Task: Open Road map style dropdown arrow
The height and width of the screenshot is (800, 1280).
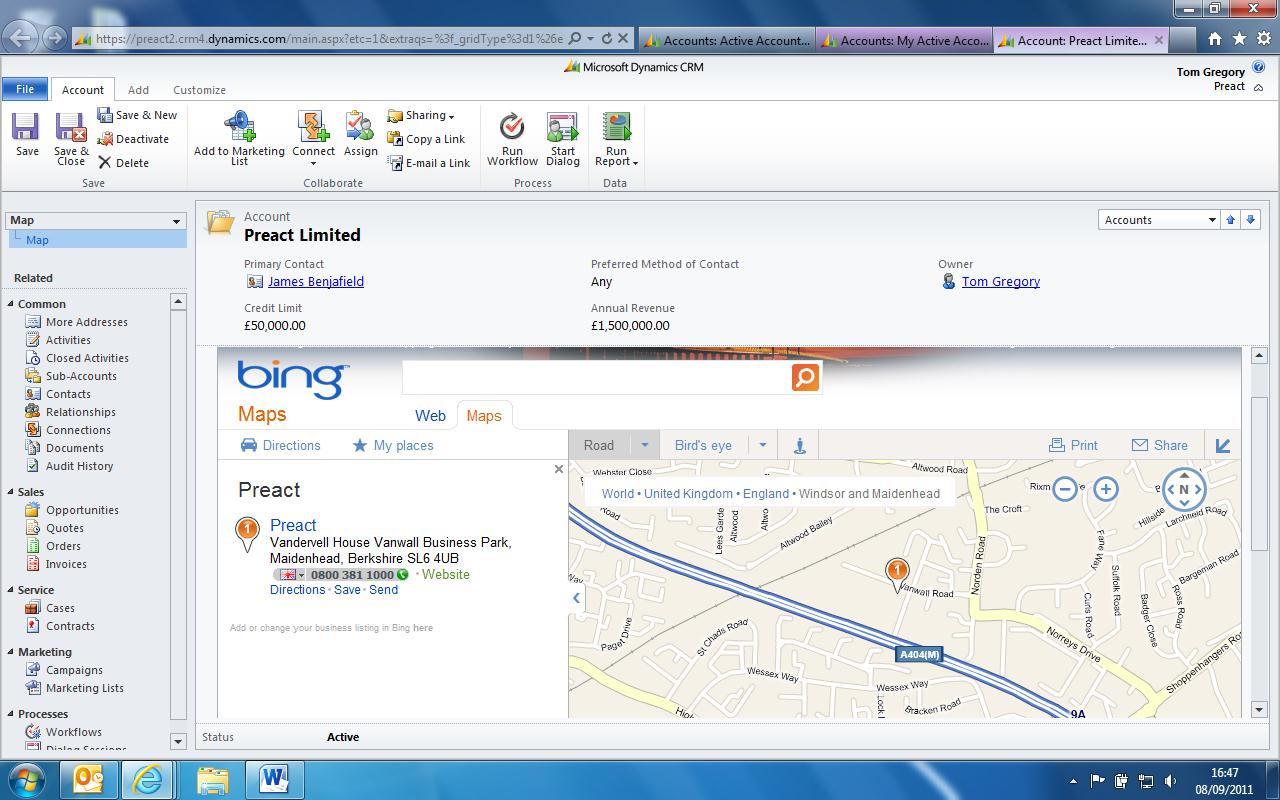Action: pyautogui.click(x=645, y=445)
